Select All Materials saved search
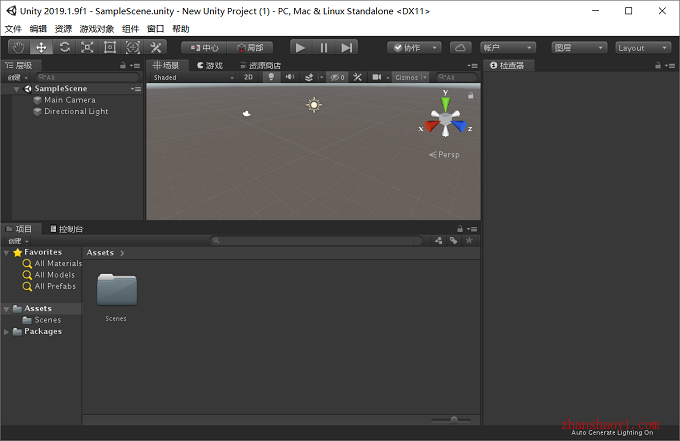This screenshot has width=680, height=441. point(52,263)
